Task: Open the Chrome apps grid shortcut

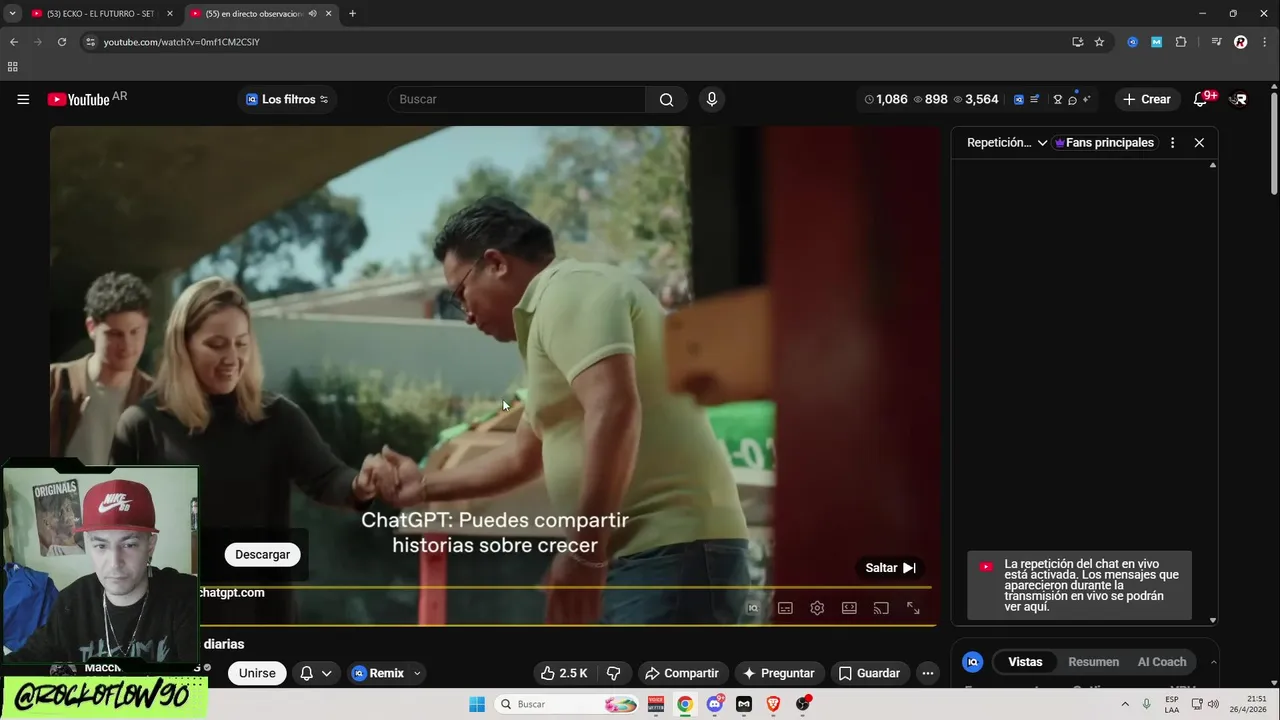Action: (x=12, y=67)
